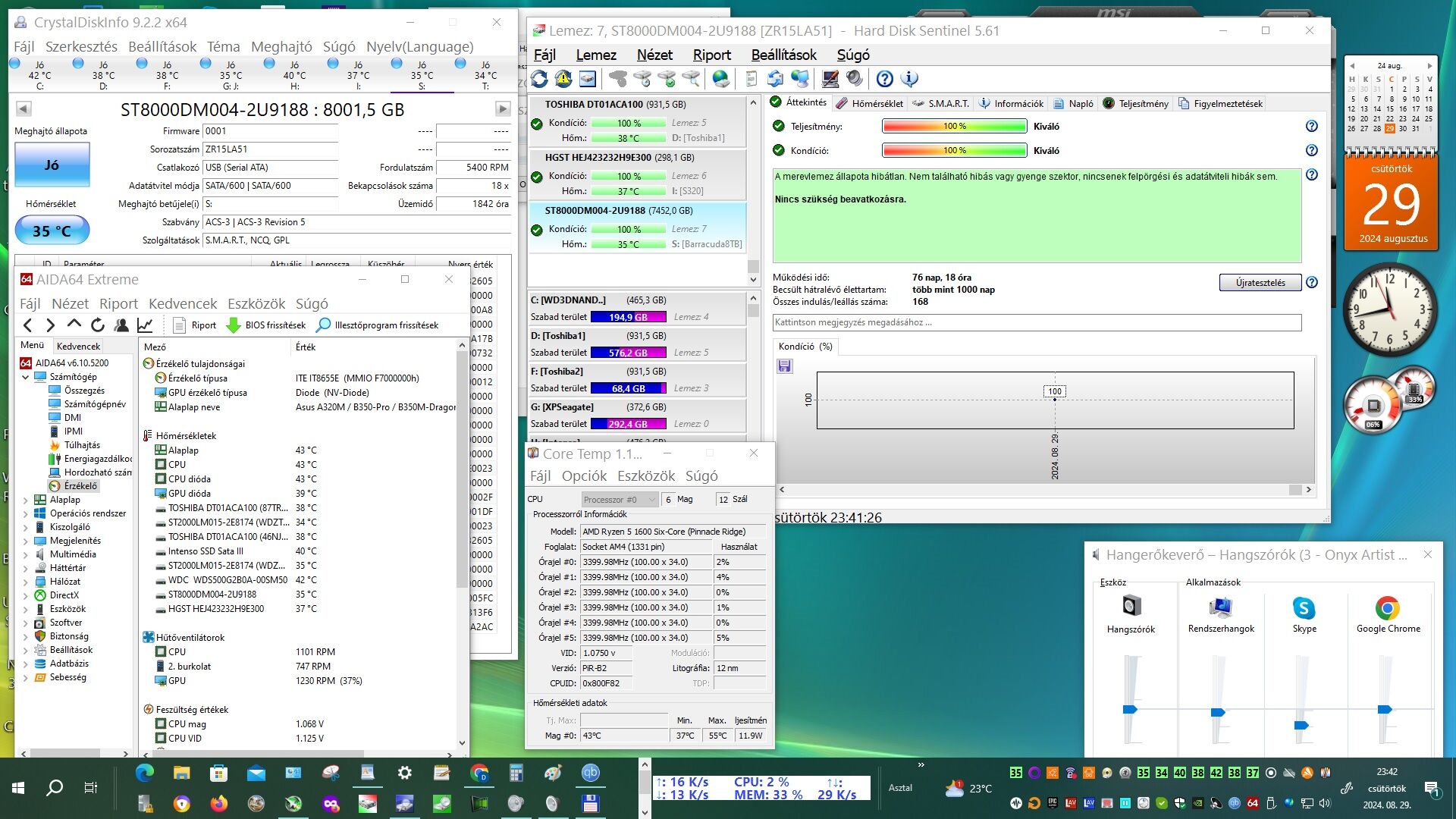
Task: Expand Operációs rendszer node in AIDA64 tree
Action: 25,514
